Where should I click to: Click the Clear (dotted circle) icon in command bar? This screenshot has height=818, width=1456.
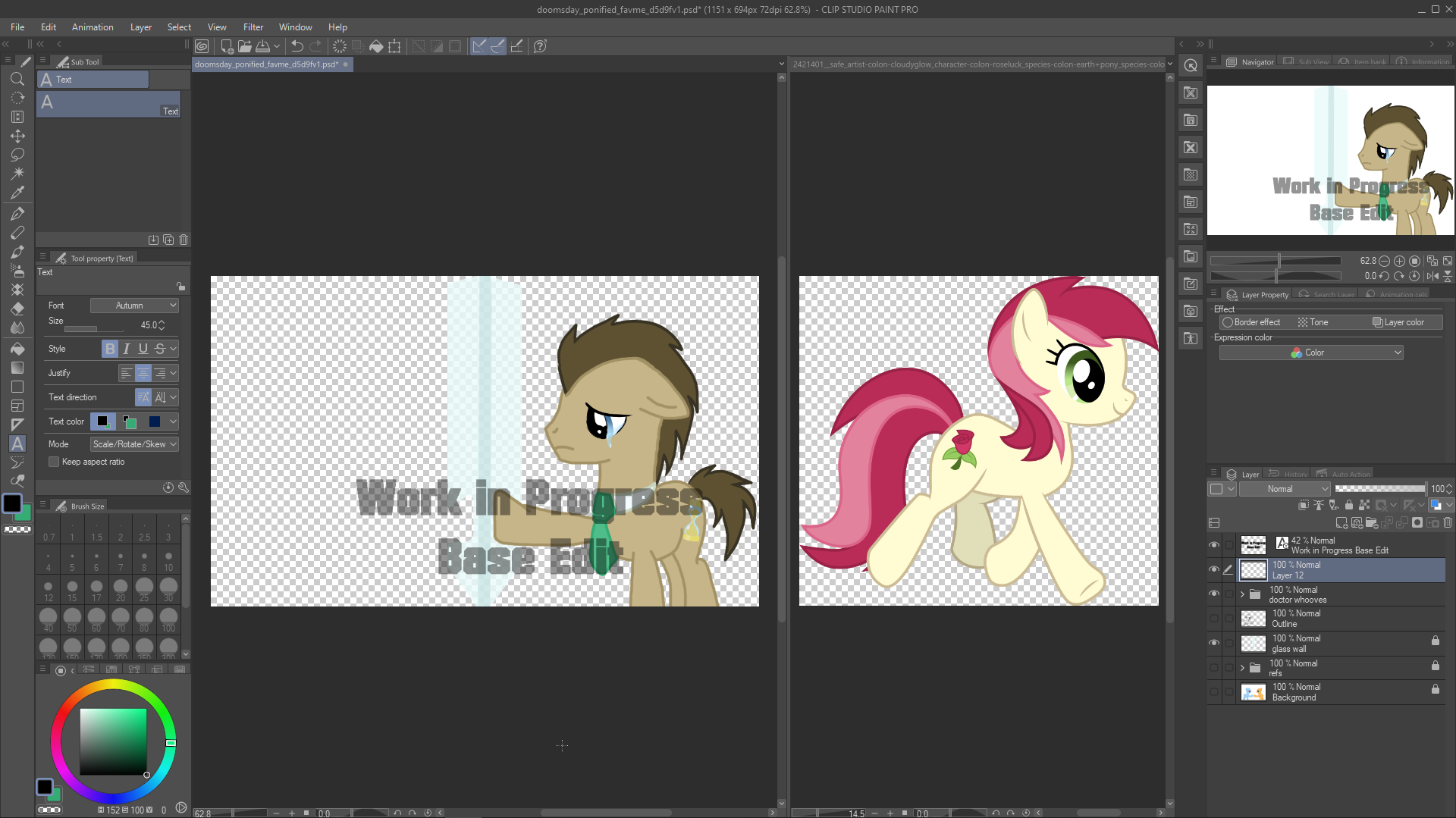[340, 46]
